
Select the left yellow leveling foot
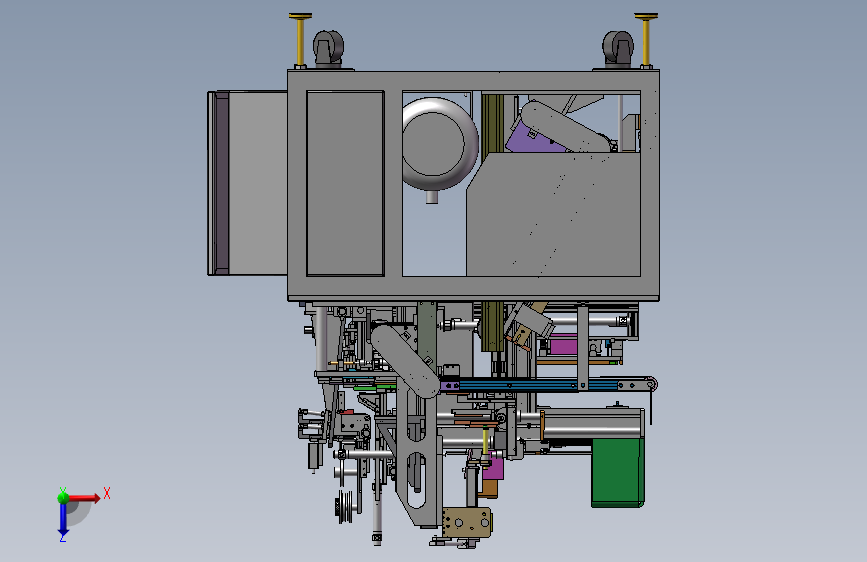[300, 40]
